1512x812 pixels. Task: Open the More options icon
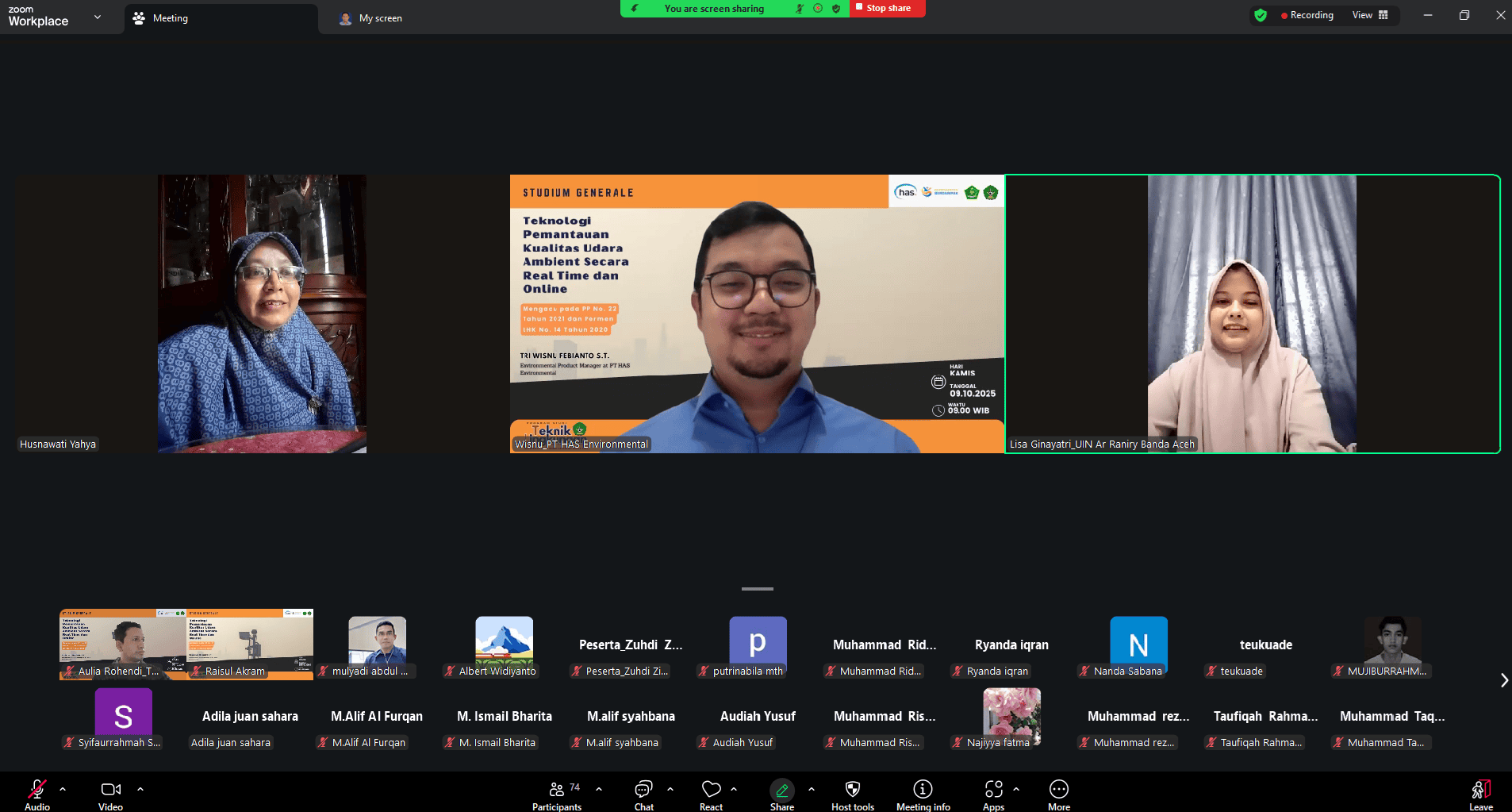[1058, 789]
